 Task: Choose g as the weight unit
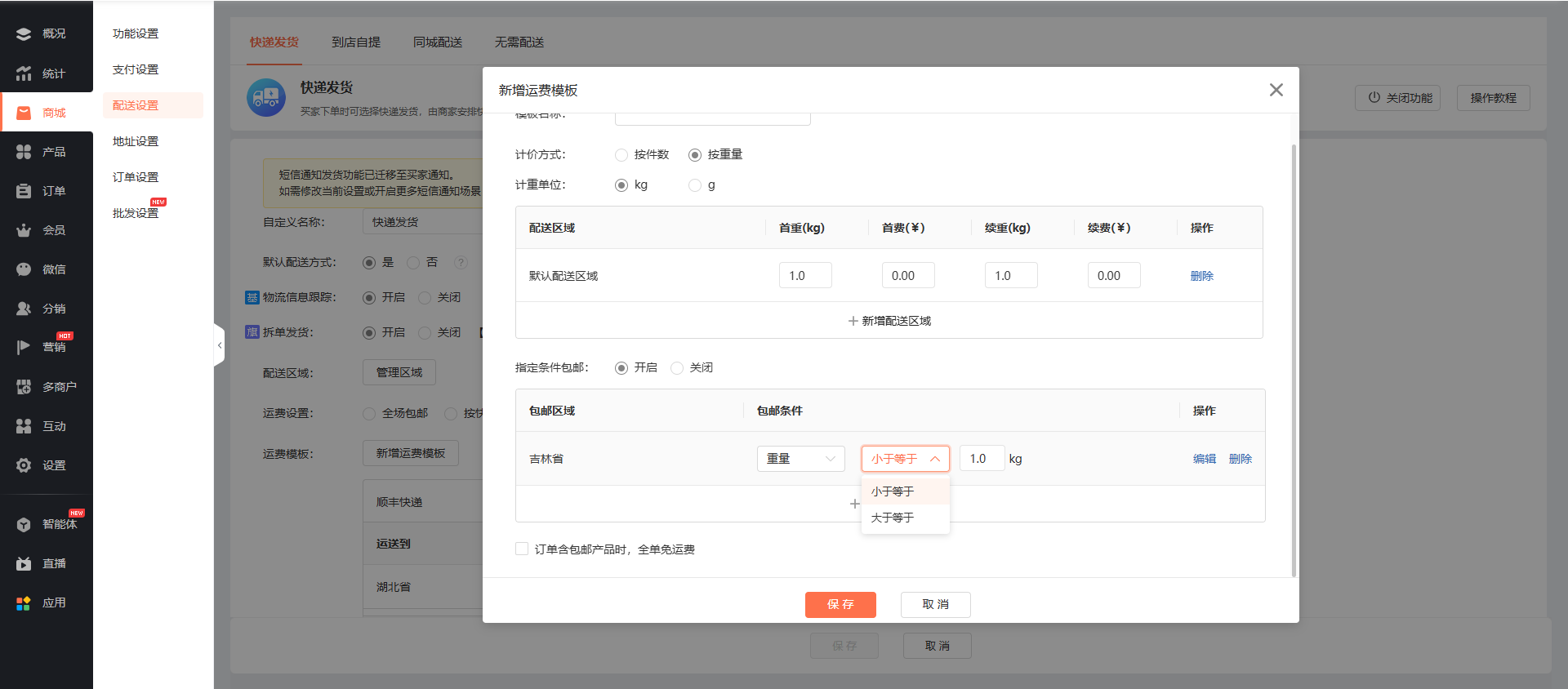pyautogui.click(x=695, y=185)
